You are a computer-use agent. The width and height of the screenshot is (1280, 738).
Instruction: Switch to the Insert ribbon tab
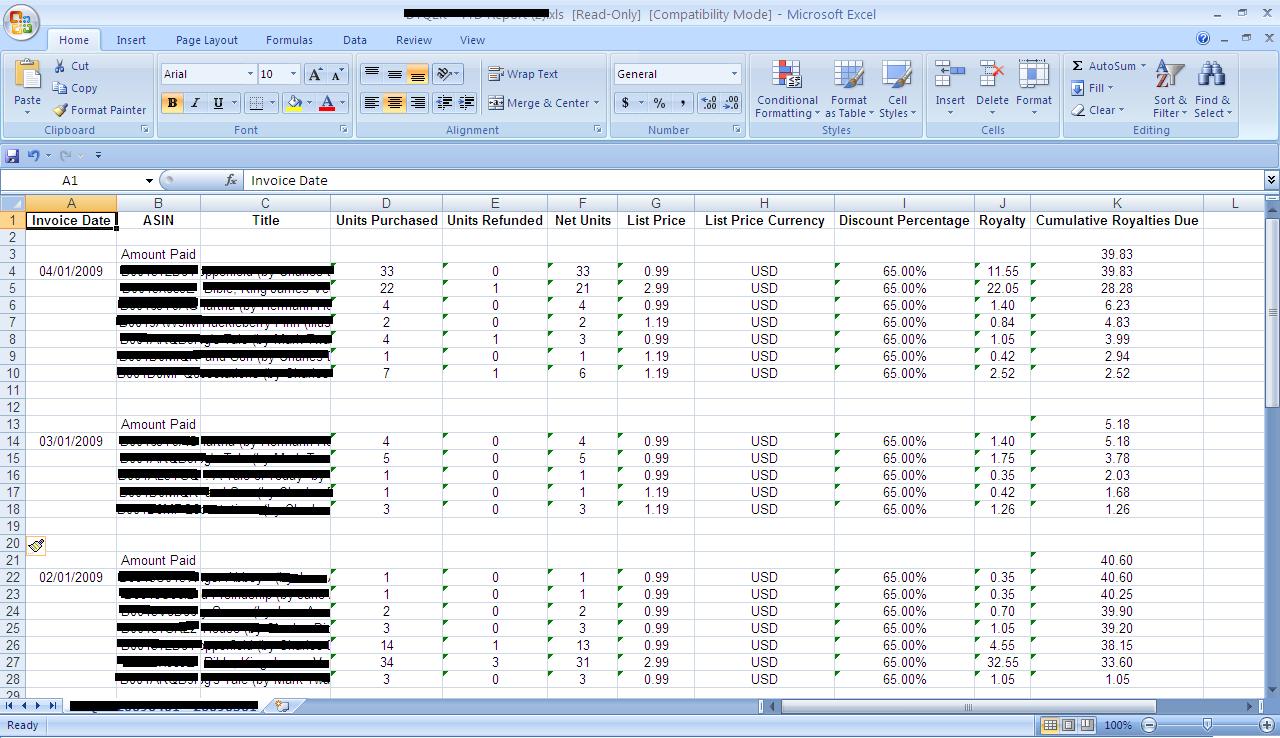pyautogui.click(x=131, y=40)
